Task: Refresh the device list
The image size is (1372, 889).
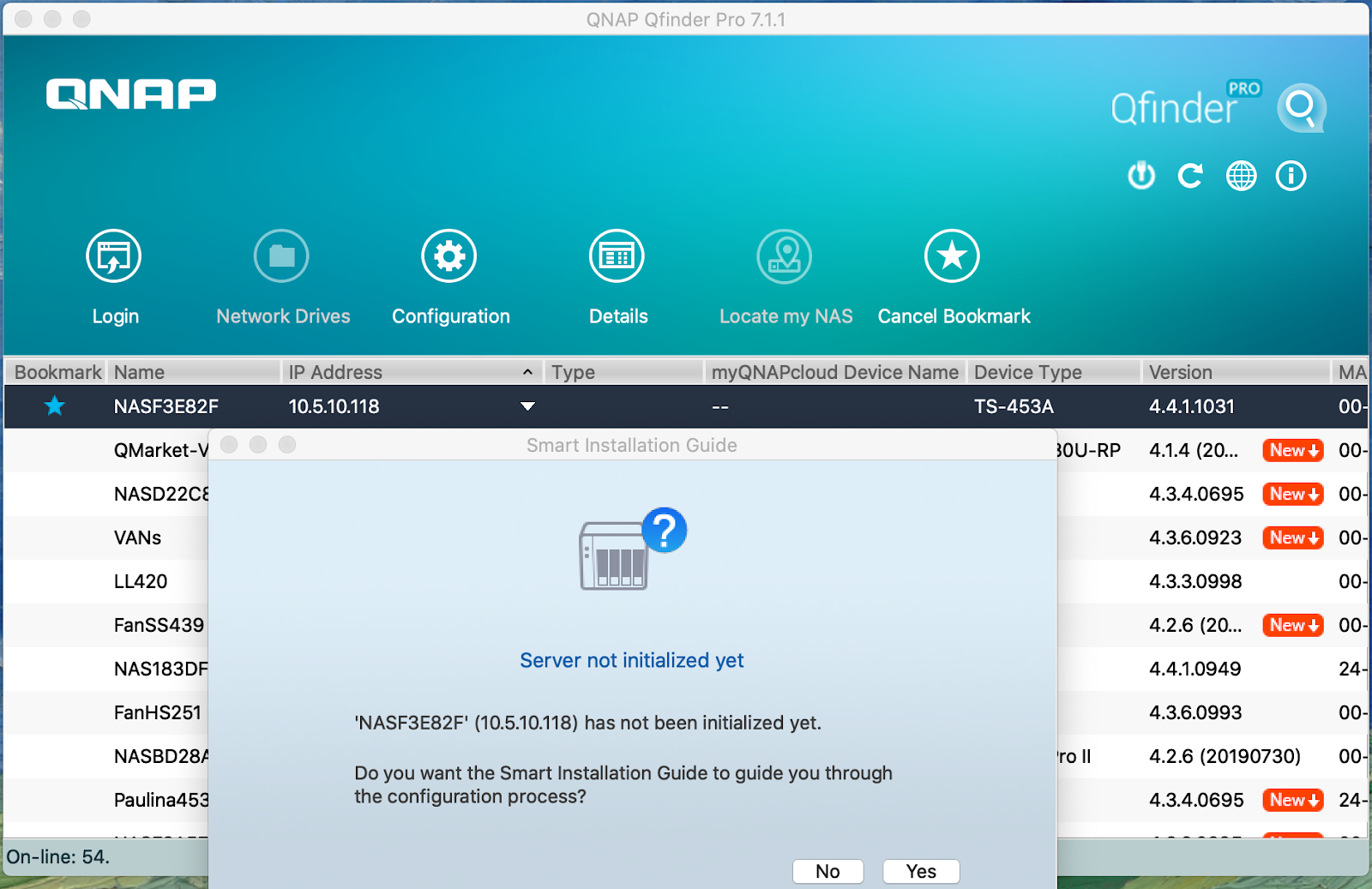Action: [1190, 176]
